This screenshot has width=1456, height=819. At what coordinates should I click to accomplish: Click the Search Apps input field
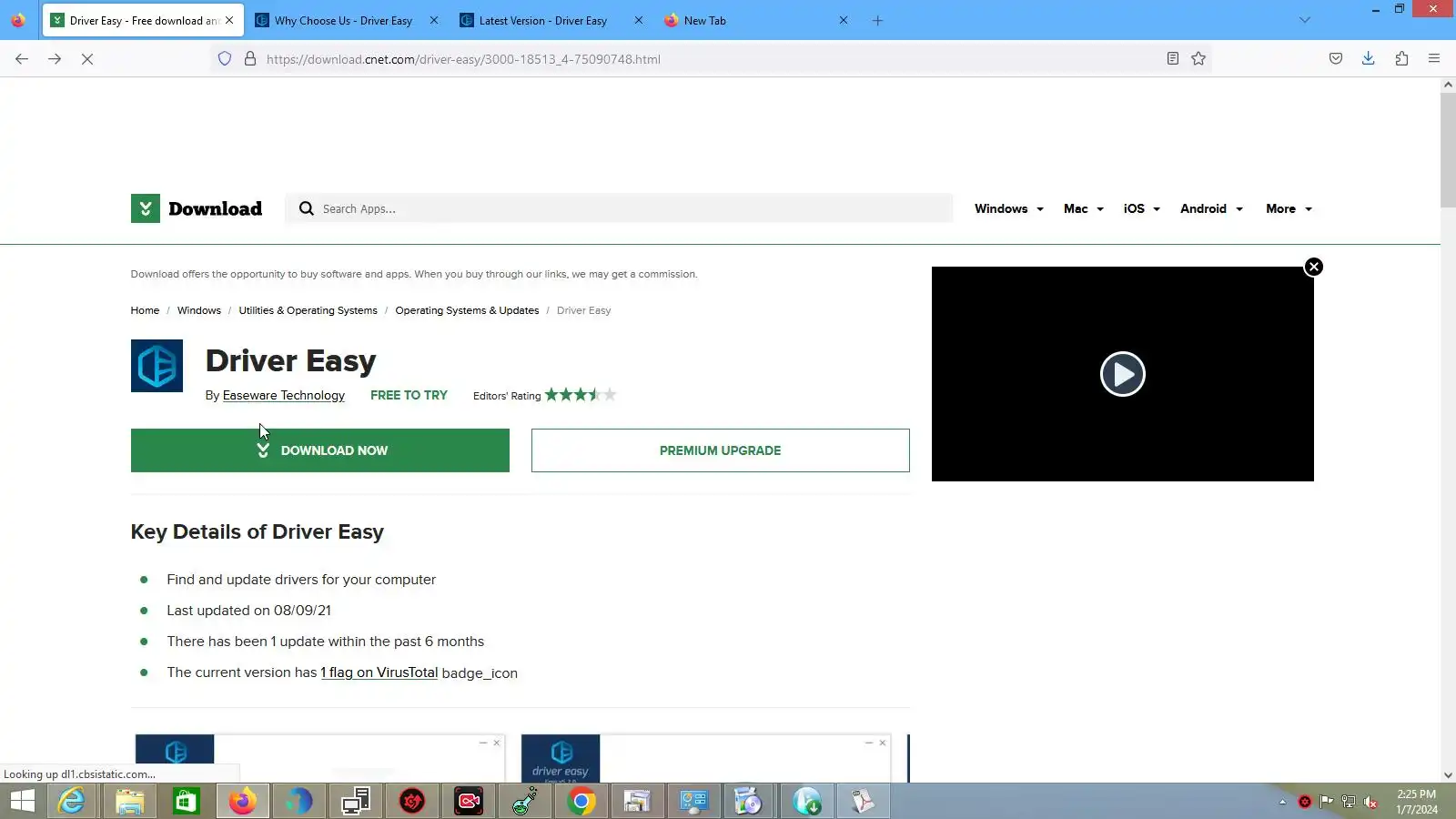pos(619,209)
